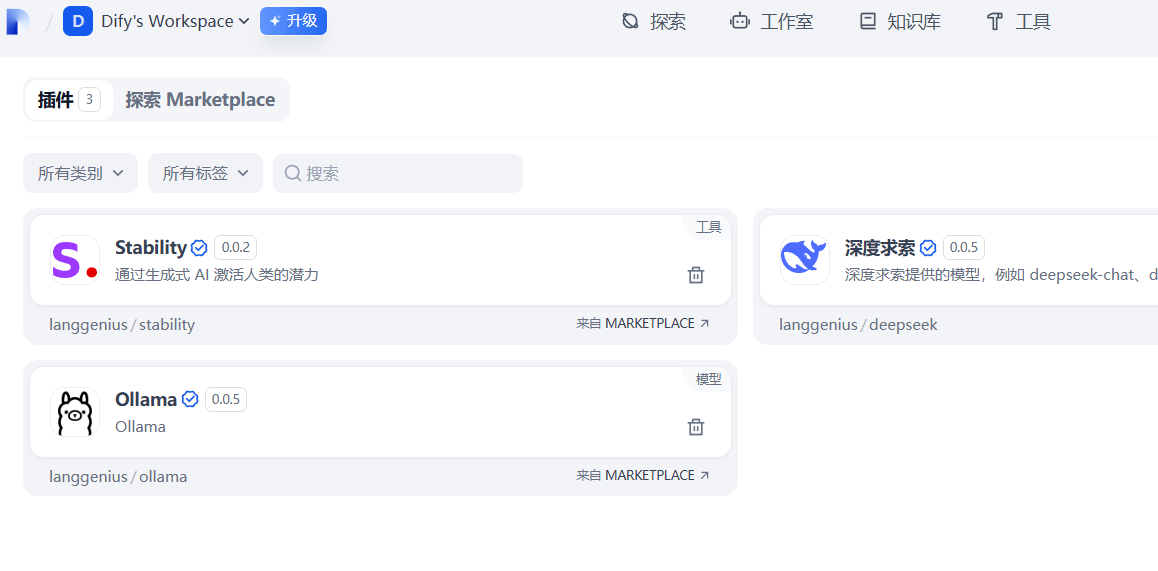Click the compass icon beside 探索
The image size is (1158, 571).
coord(630,21)
